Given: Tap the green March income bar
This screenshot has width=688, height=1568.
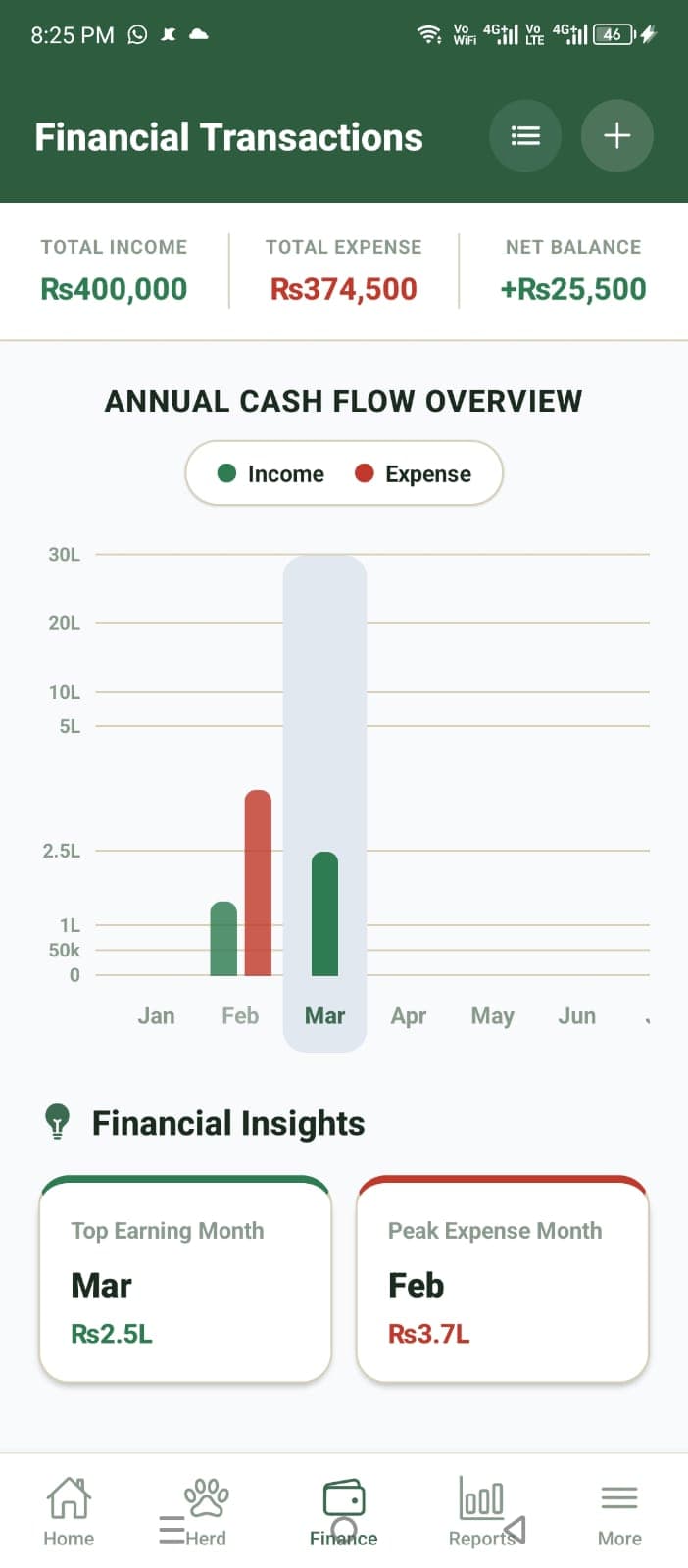Looking at the screenshot, I should [324, 913].
